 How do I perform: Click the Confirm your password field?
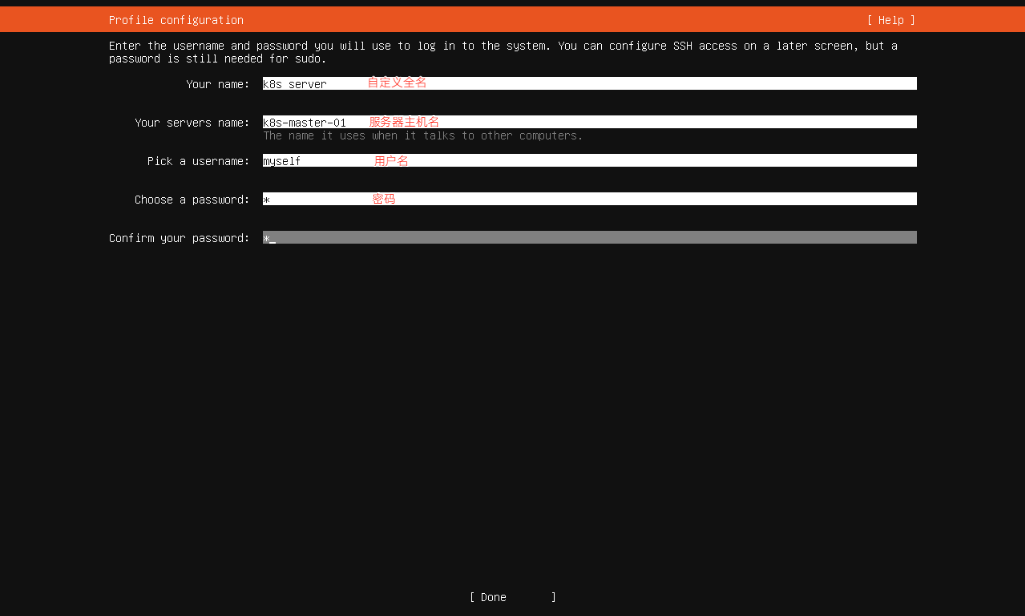[589, 238]
